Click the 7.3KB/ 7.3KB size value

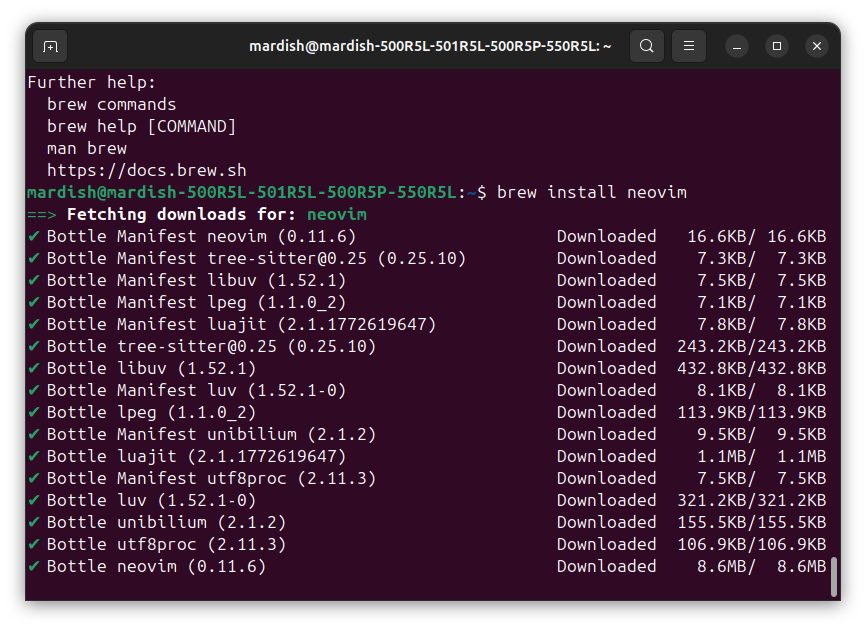(762, 258)
